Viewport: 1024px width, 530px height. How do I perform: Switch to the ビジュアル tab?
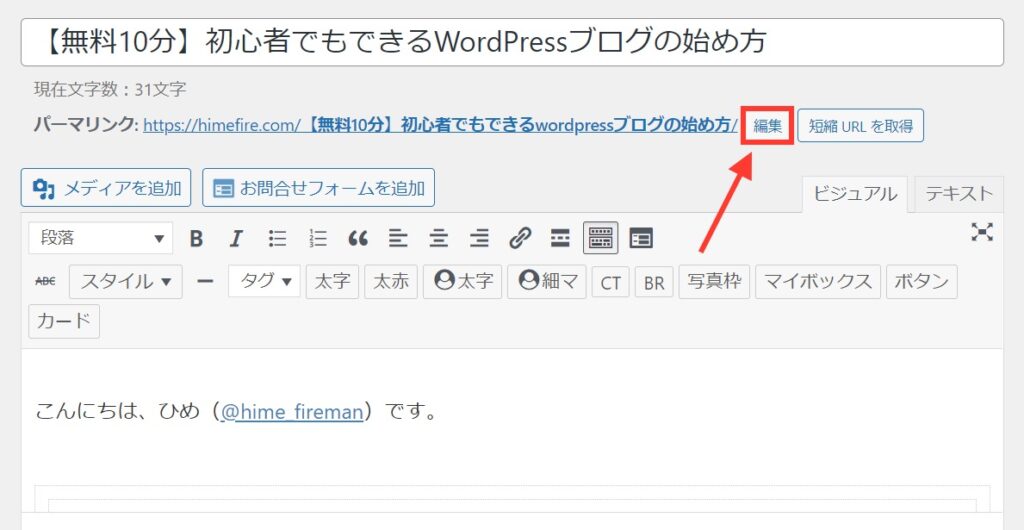(x=855, y=194)
